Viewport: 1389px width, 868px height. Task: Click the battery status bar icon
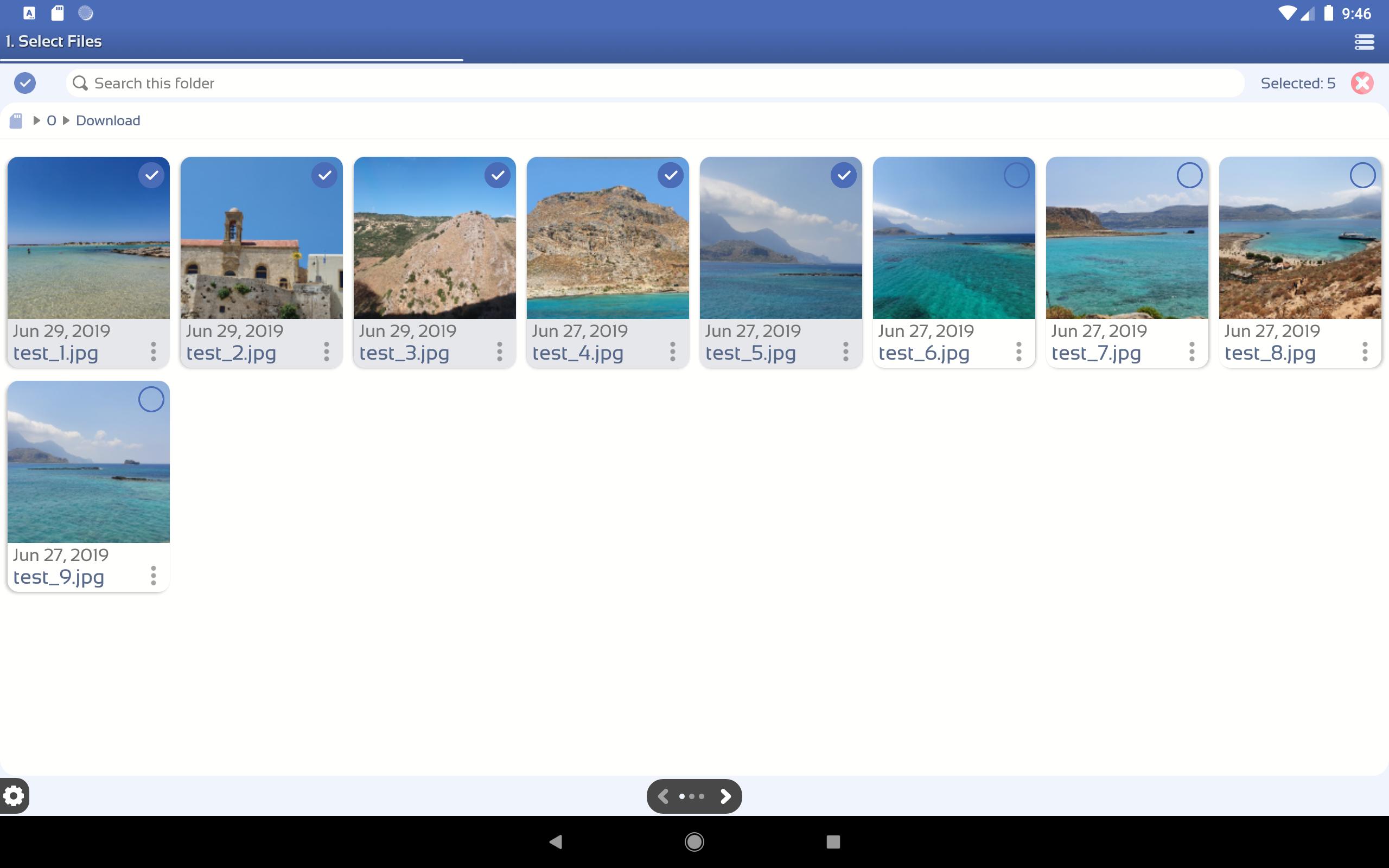[1329, 13]
